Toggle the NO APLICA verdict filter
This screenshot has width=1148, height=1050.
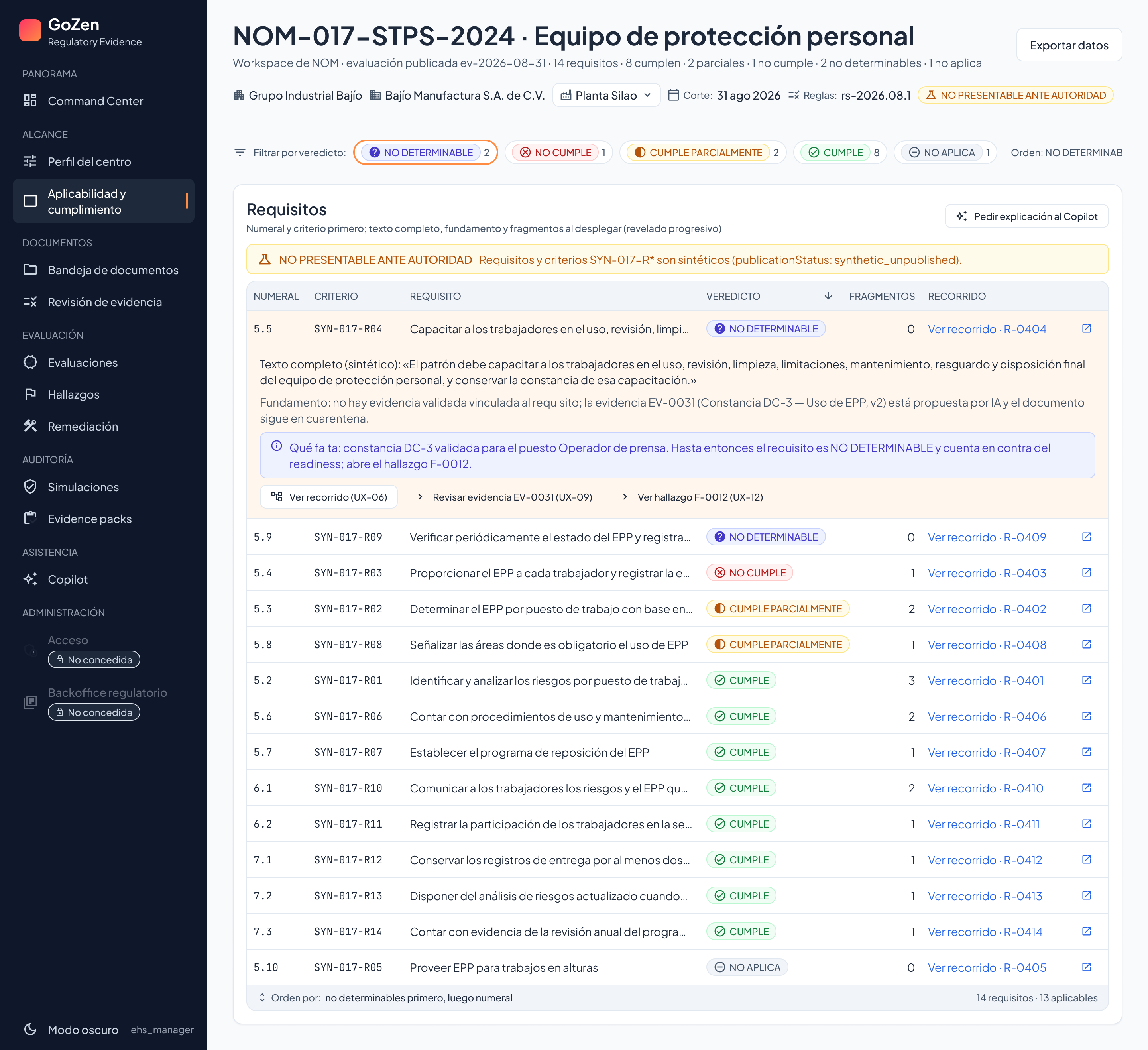pos(945,153)
